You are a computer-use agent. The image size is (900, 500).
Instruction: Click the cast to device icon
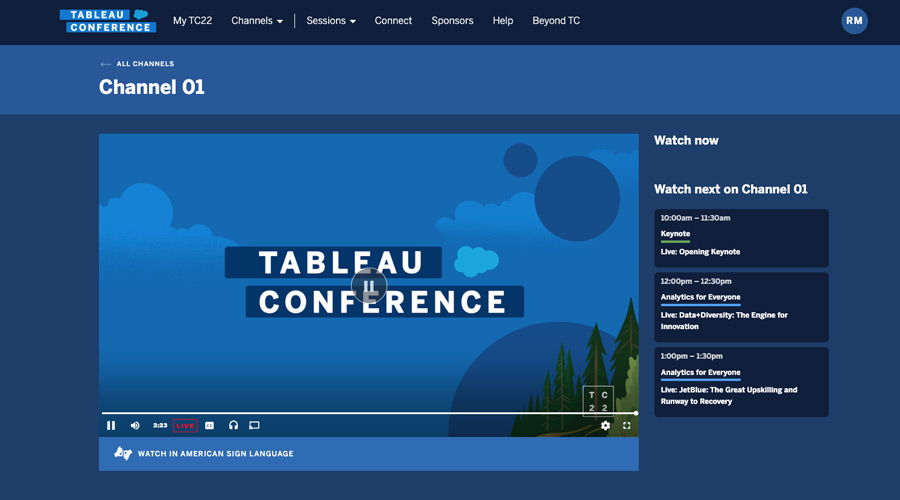pos(254,425)
